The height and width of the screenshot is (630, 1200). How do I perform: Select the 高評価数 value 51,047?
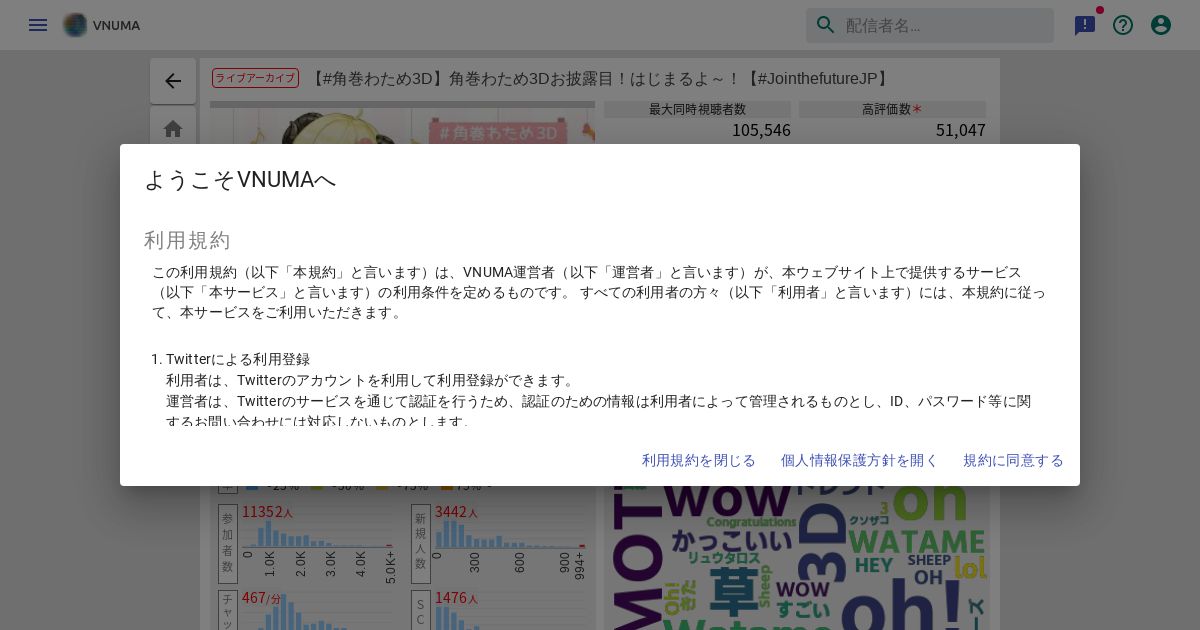pyautogui.click(x=960, y=130)
